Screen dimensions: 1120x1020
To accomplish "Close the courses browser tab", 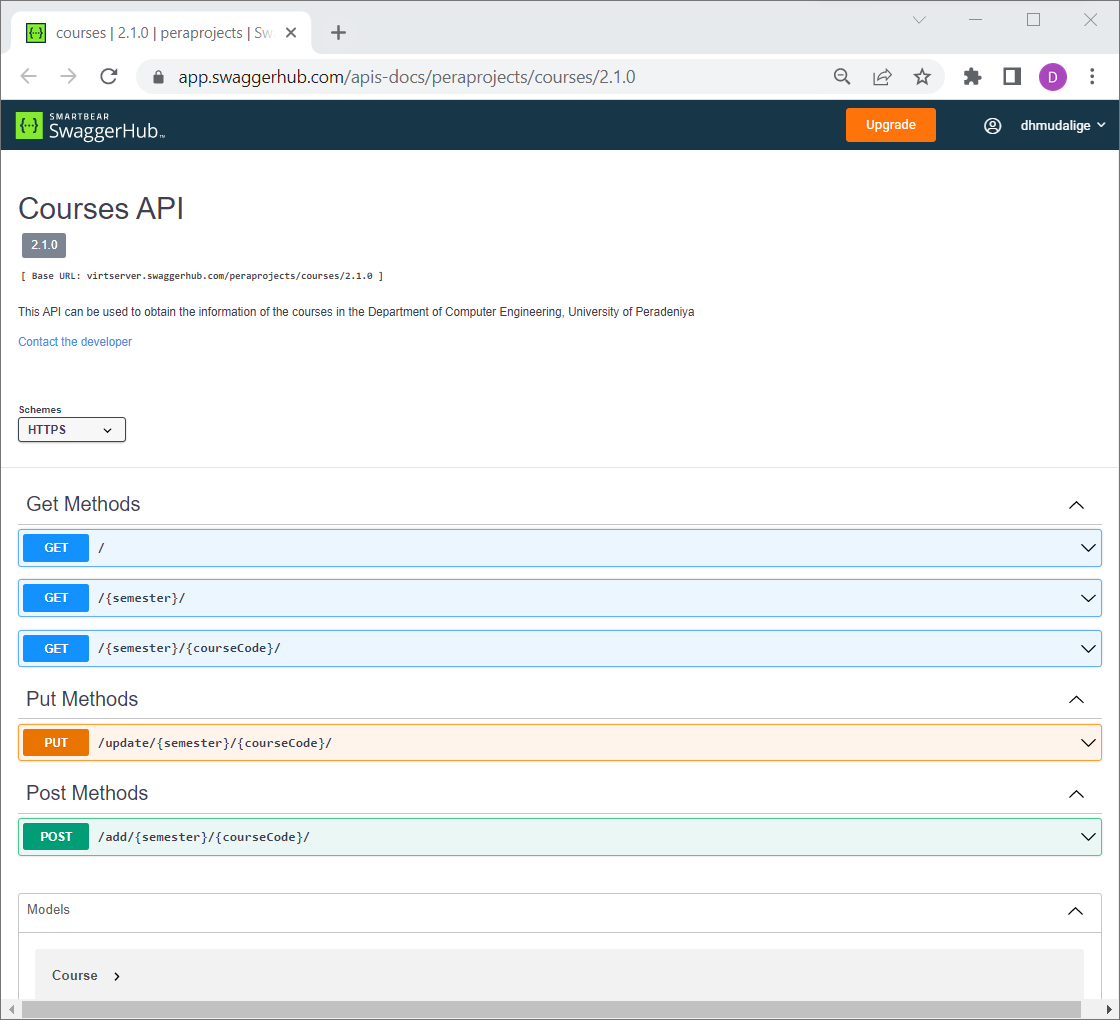I will [291, 33].
